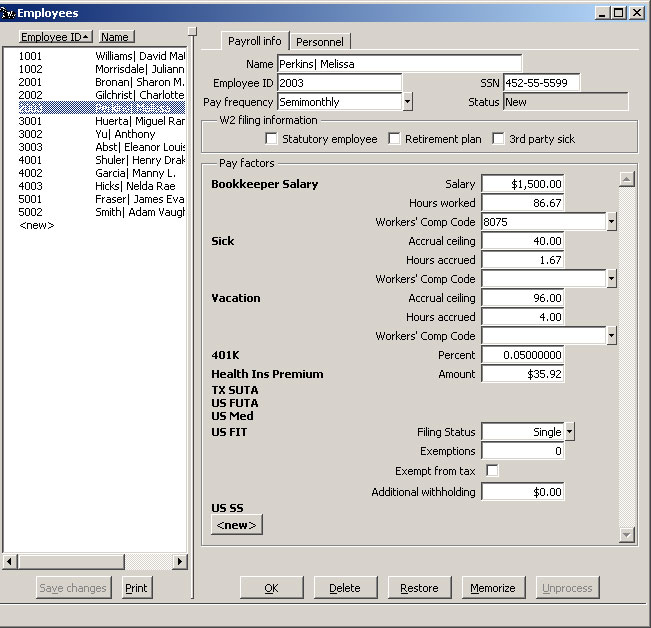Select employee 5002 Smith, Adam
This screenshot has height=628, width=651.
(x=101, y=212)
